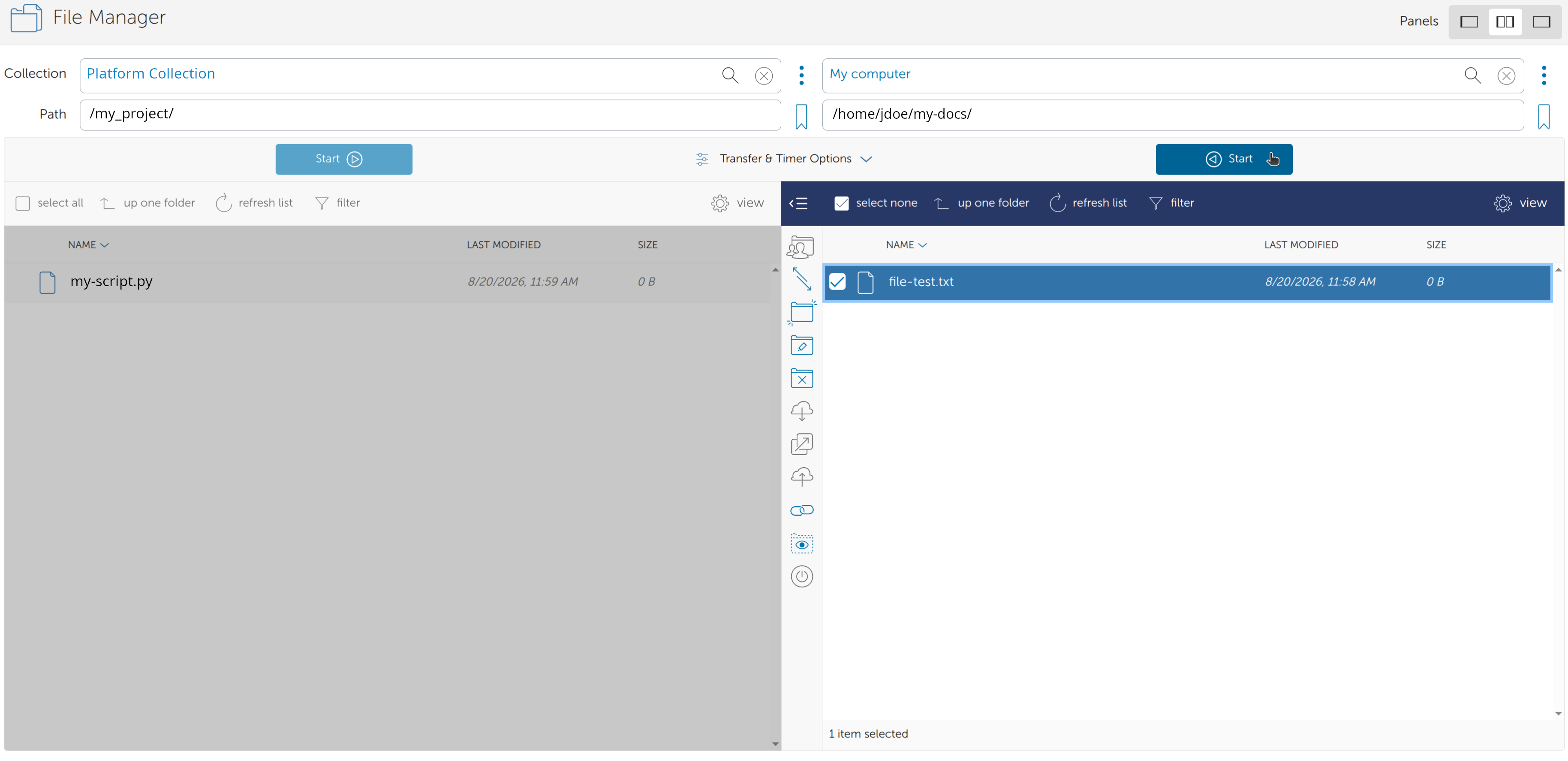The image size is (1568, 761).
Task: Open the right panel's three-dot options menu
Action: point(1544,75)
